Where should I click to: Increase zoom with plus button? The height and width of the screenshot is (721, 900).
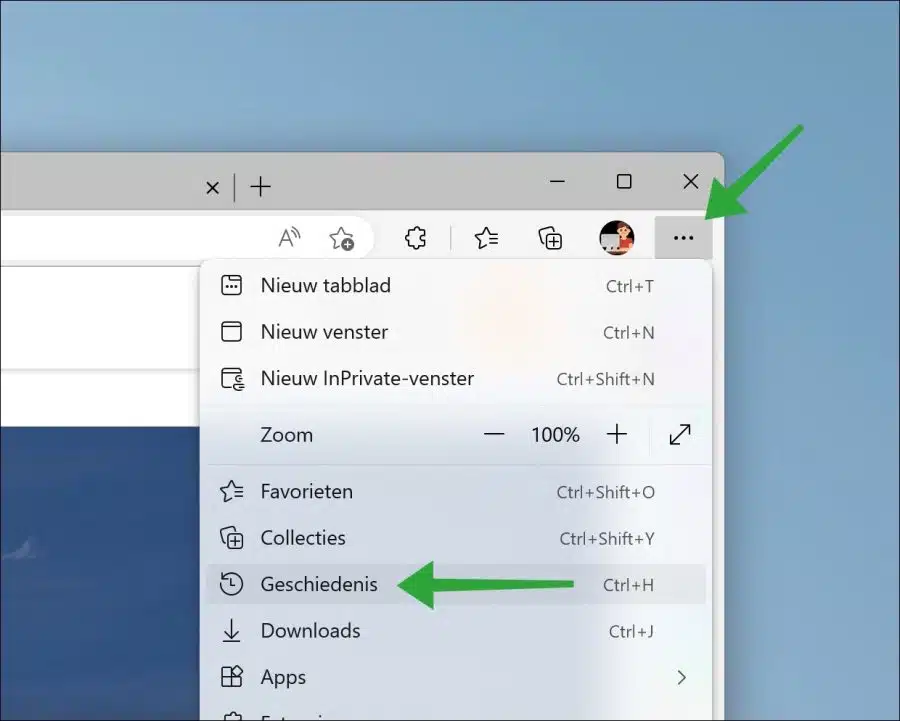pos(616,435)
